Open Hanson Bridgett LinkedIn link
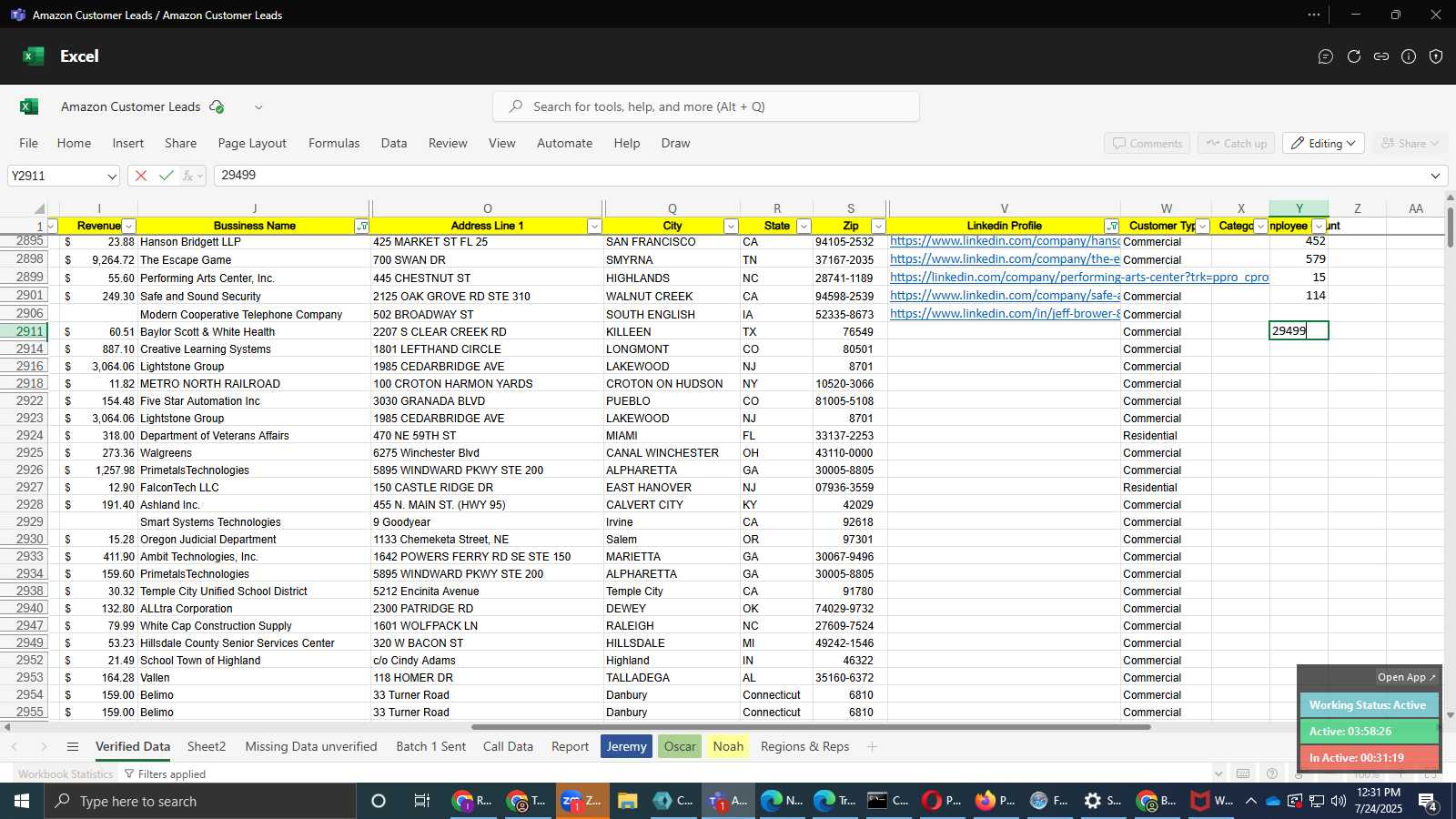 (x=1005, y=241)
